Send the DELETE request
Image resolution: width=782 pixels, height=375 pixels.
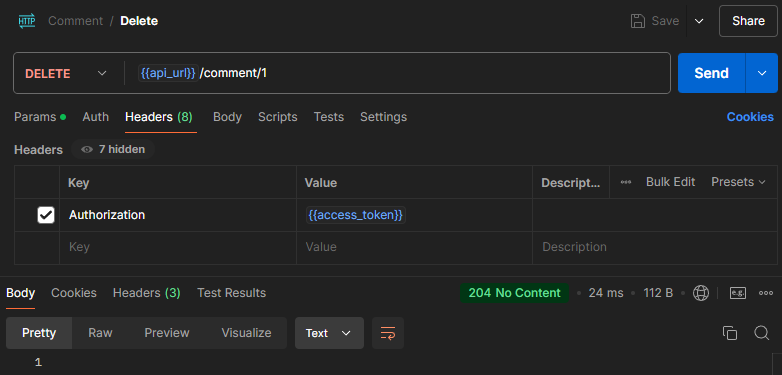711,73
